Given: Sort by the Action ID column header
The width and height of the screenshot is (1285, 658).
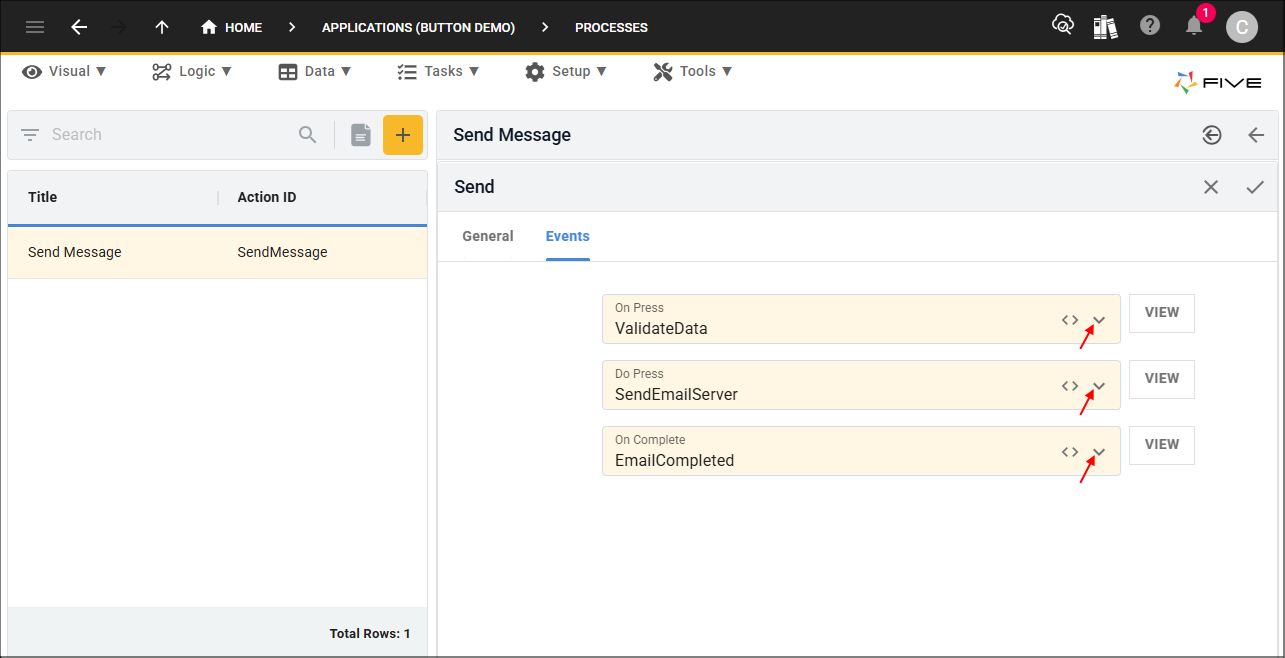Looking at the screenshot, I should pyautogui.click(x=267, y=197).
